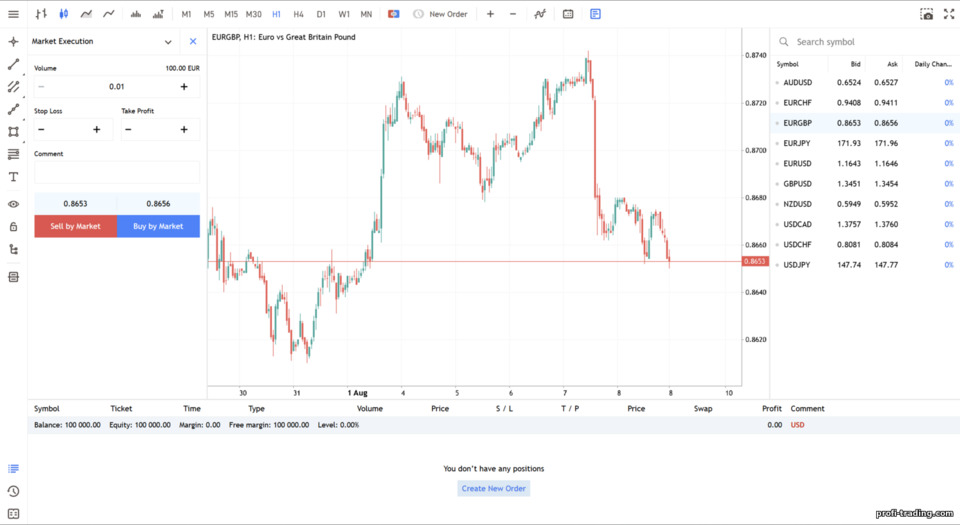Switch chart to candlestick view

click(64, 14)
